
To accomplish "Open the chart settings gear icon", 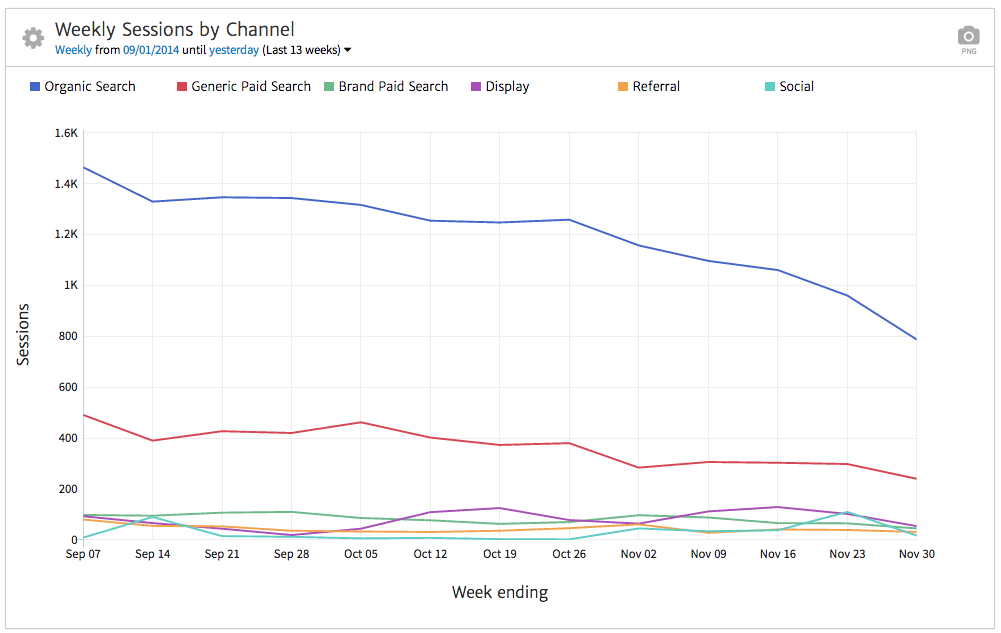I will (x=33, y=38).
